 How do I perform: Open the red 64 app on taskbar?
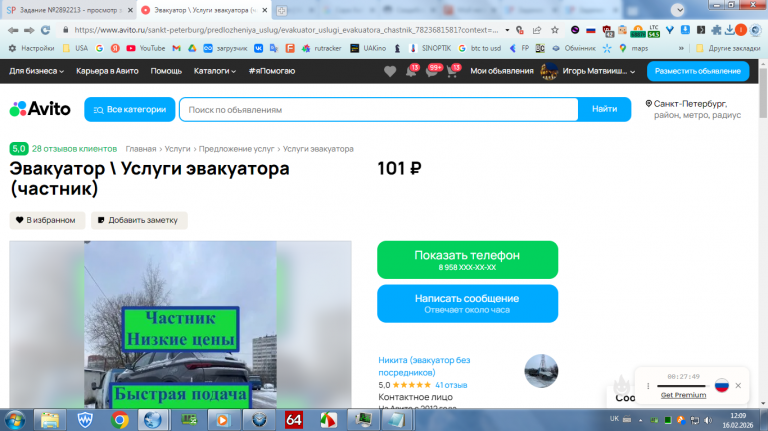[293, 420]
